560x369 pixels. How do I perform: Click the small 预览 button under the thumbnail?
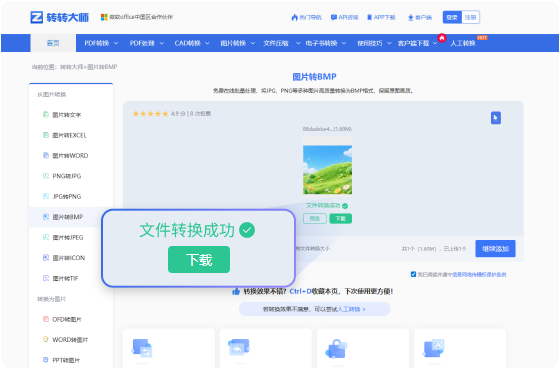pos(315,219)
